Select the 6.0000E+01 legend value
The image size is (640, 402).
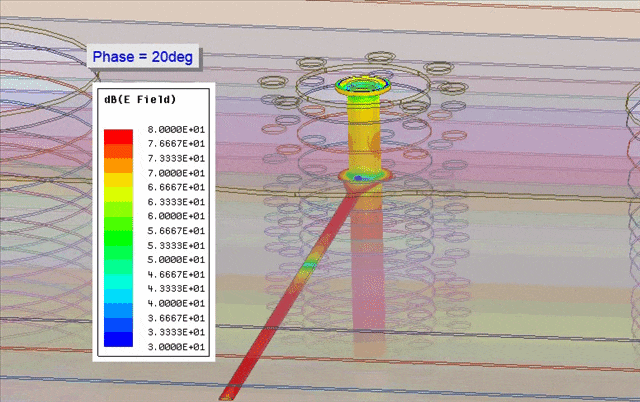click(176, 216)
